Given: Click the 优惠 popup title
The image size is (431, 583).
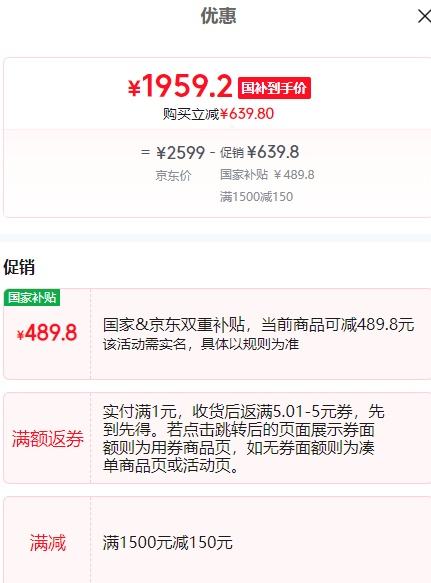Looking at the screenshot, I should point(218,16).
